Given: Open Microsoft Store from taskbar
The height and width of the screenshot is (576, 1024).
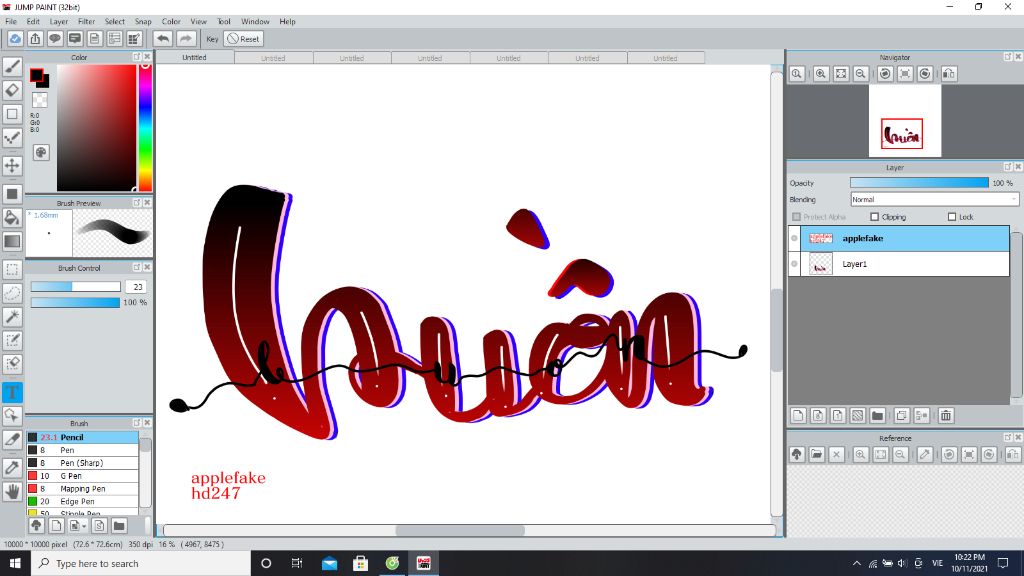Looking at the screenshot, I should click(360, 563).
